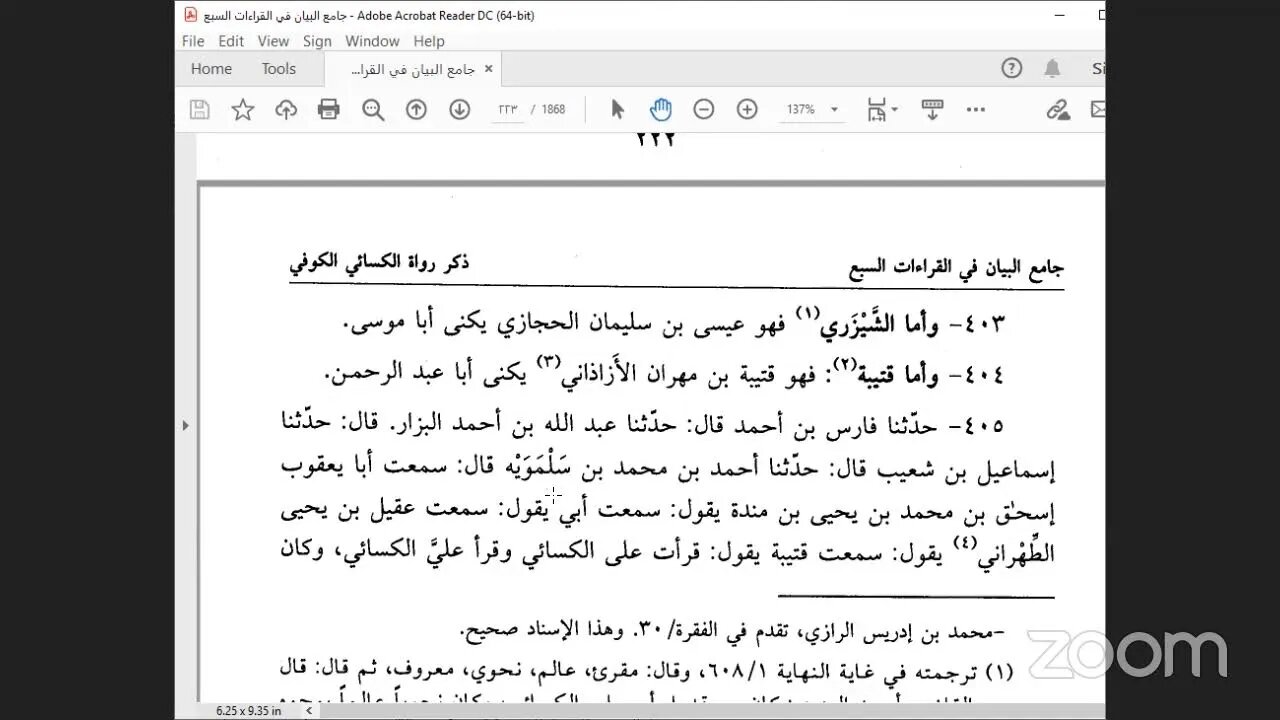Open the Help question mark icon

coord(1012,68)
